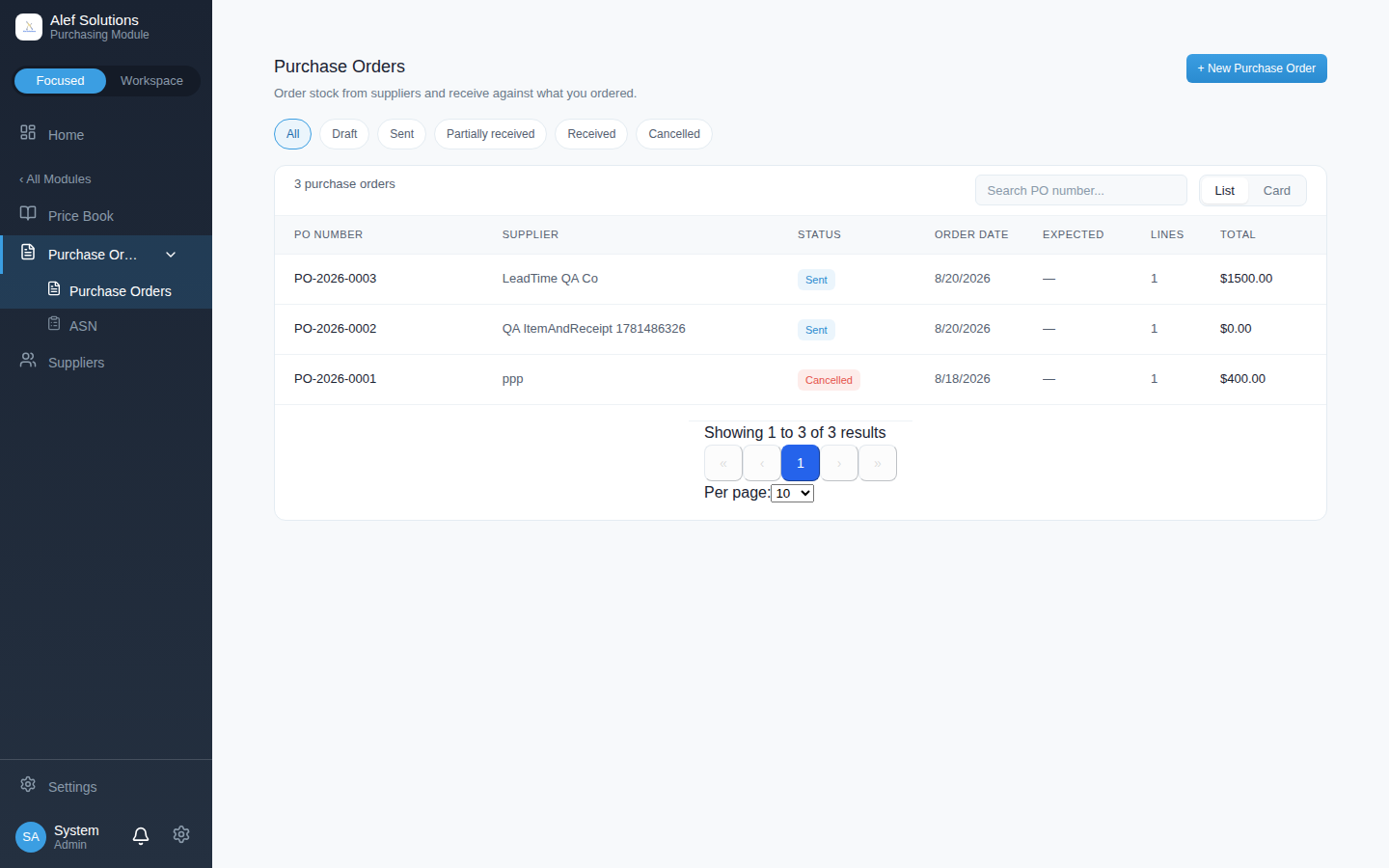Image resolution: width=1389 pixels, height=868 pixels.
Task: Click the ORDER DATE column header
Action: (971, 234)
